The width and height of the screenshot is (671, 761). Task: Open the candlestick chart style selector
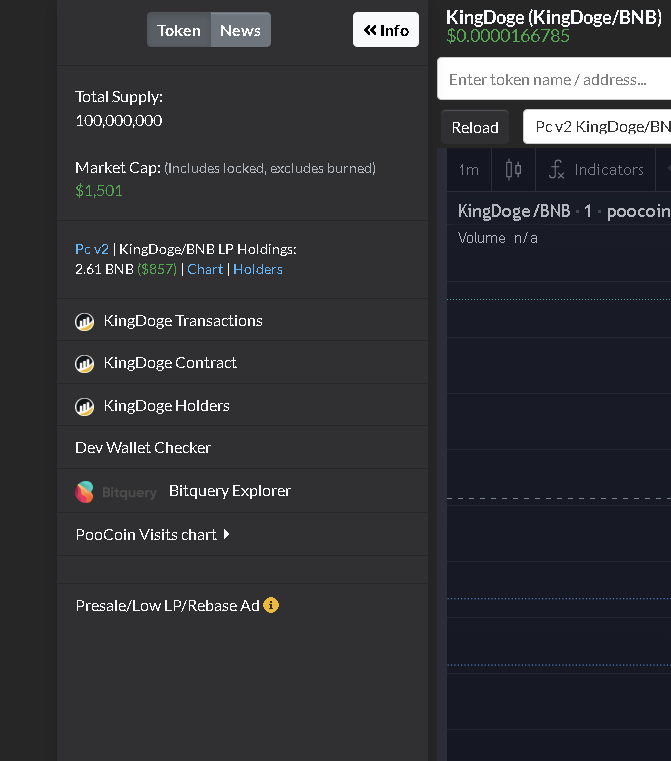point(513,170)
